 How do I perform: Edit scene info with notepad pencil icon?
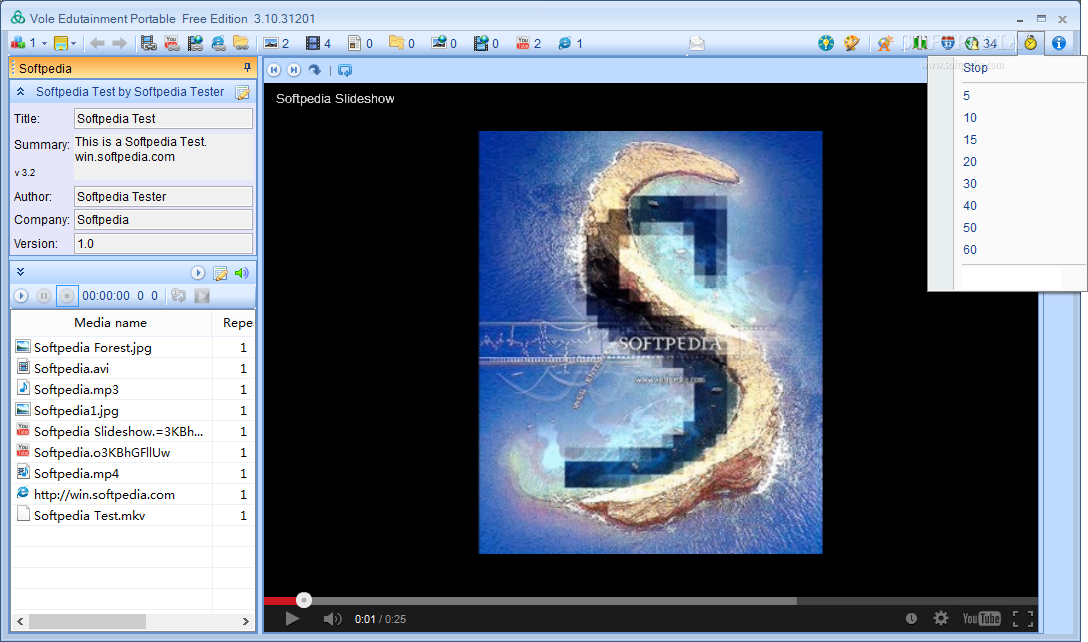click(242, 92)
